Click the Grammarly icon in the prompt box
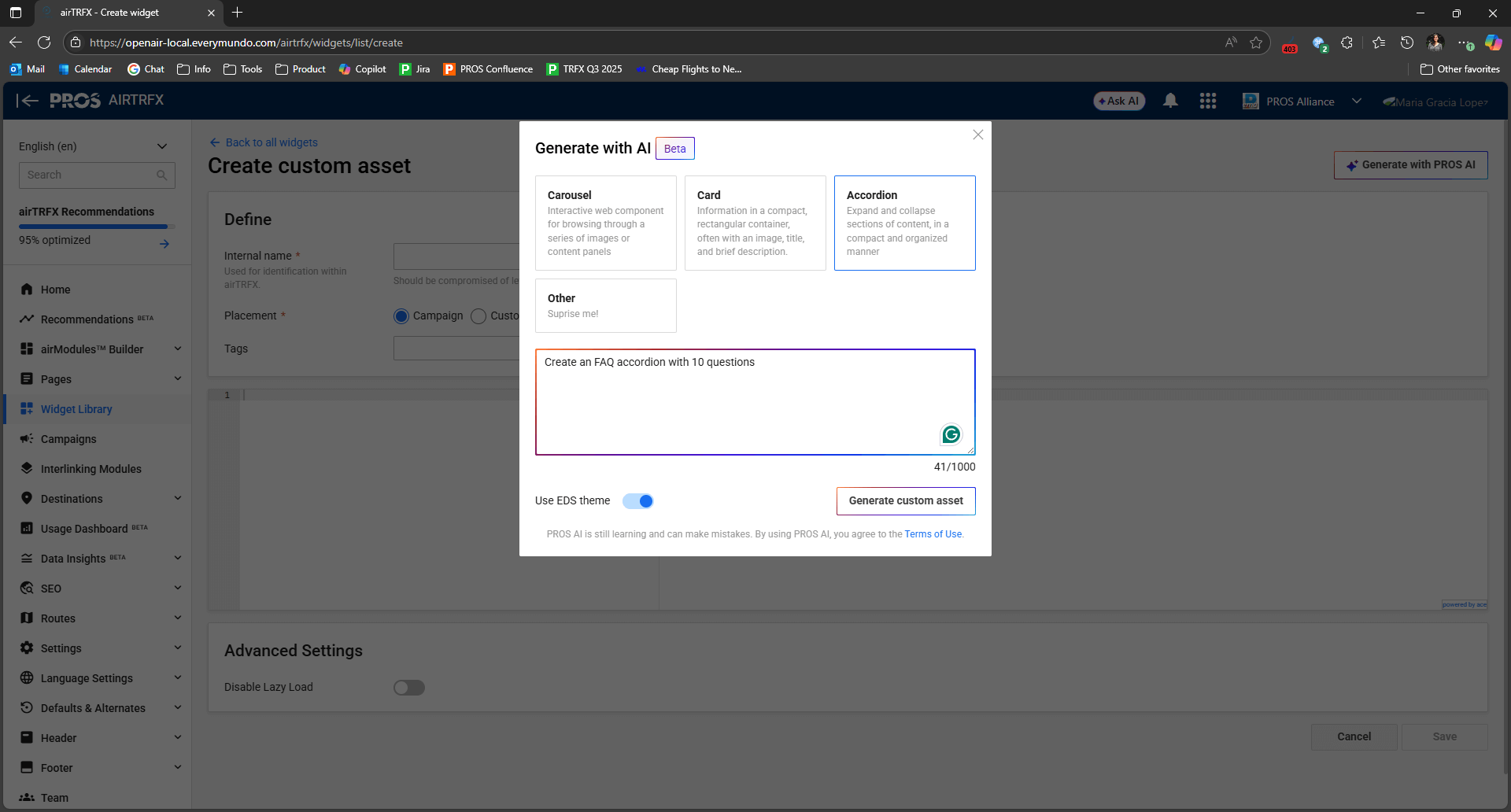This screenshot has width=1511, height=812. (x=951, y=434)
